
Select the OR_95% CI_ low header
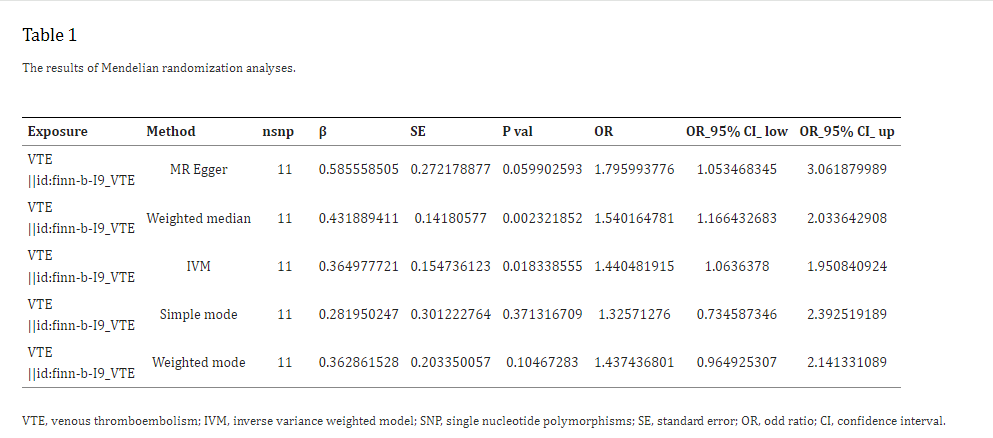737,132
